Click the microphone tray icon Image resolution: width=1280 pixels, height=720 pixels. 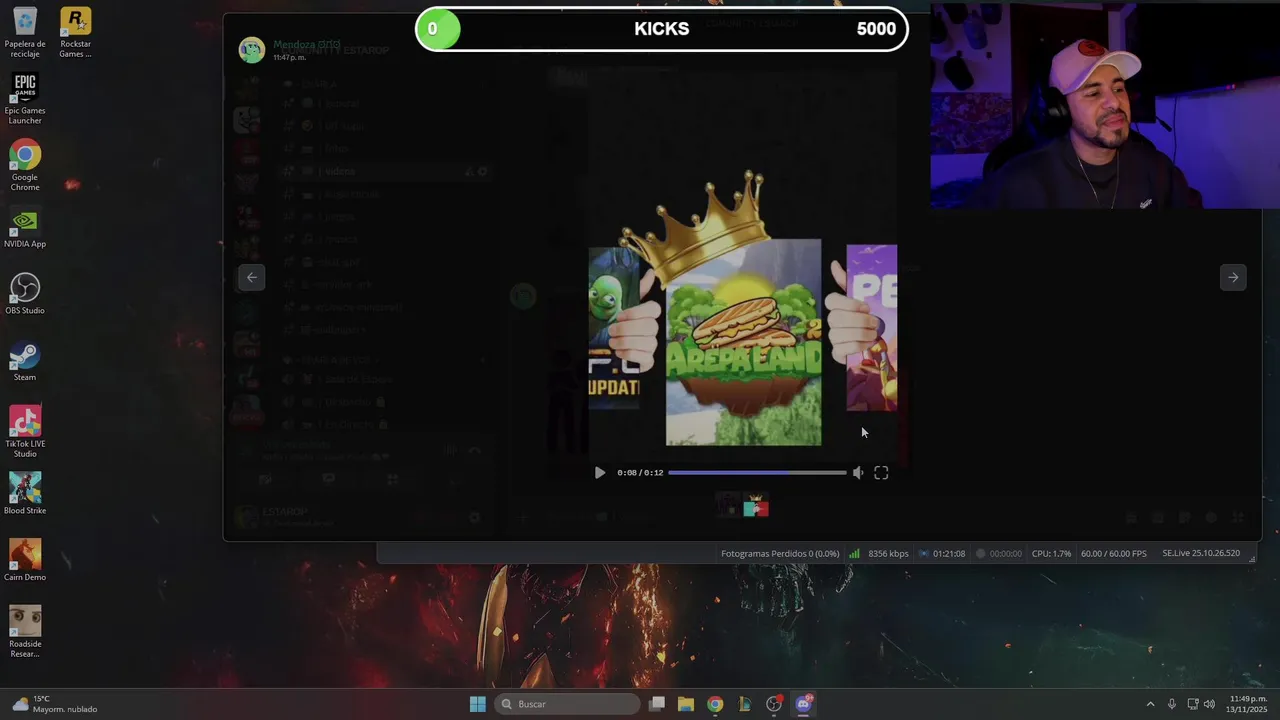tap(1172, 704)
